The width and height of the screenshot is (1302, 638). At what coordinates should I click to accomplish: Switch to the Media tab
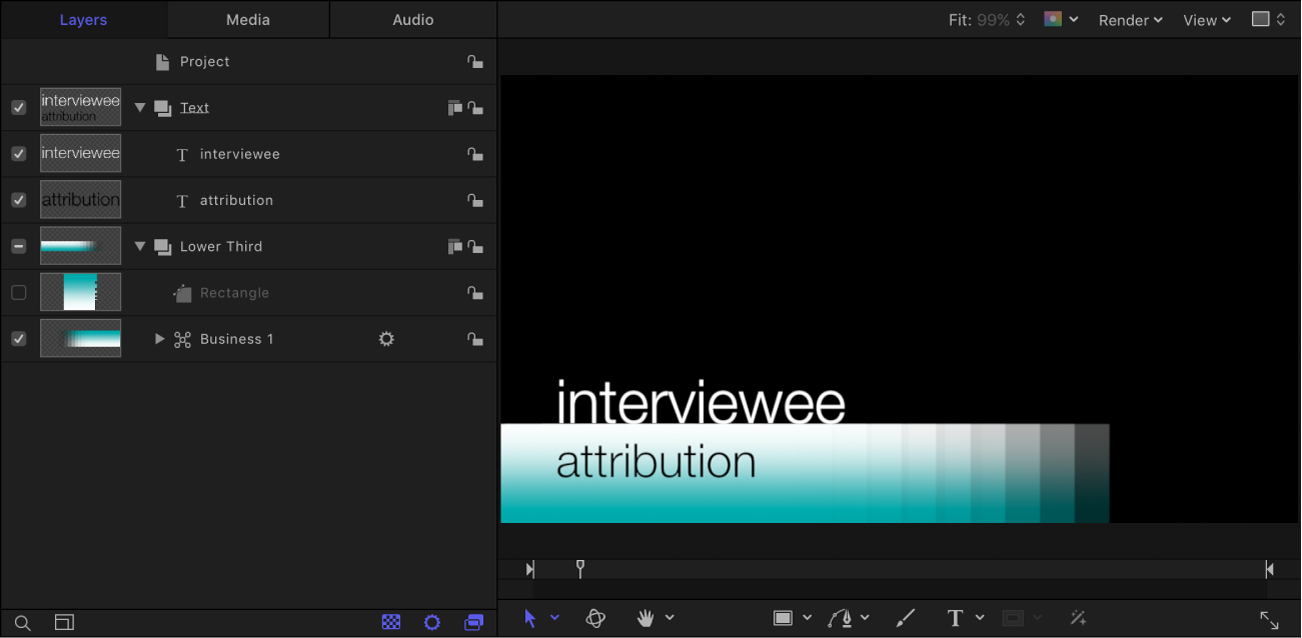tap(247, 19)
